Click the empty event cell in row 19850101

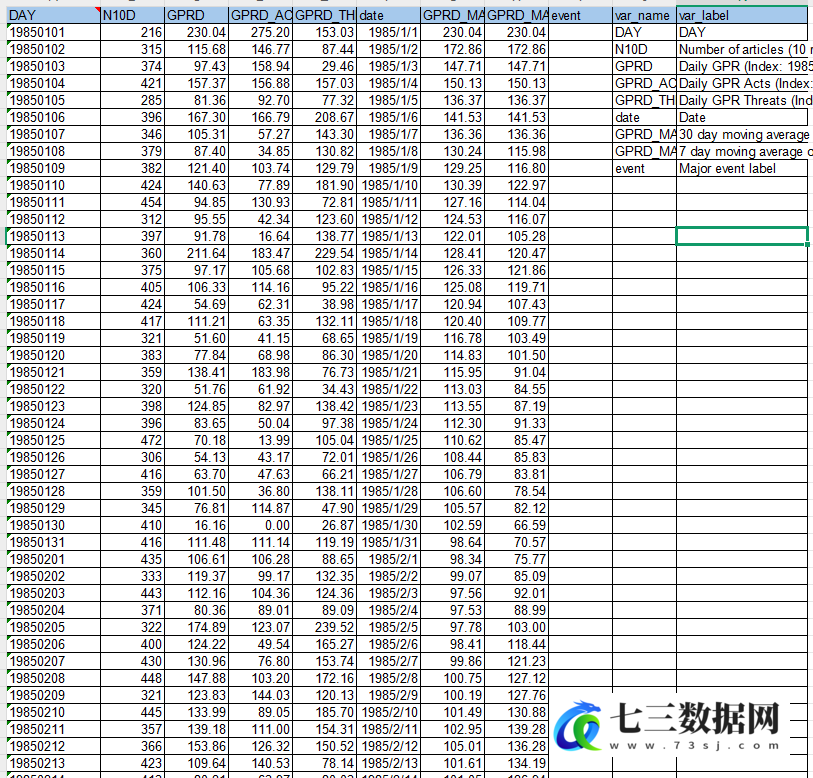(580, 32)
